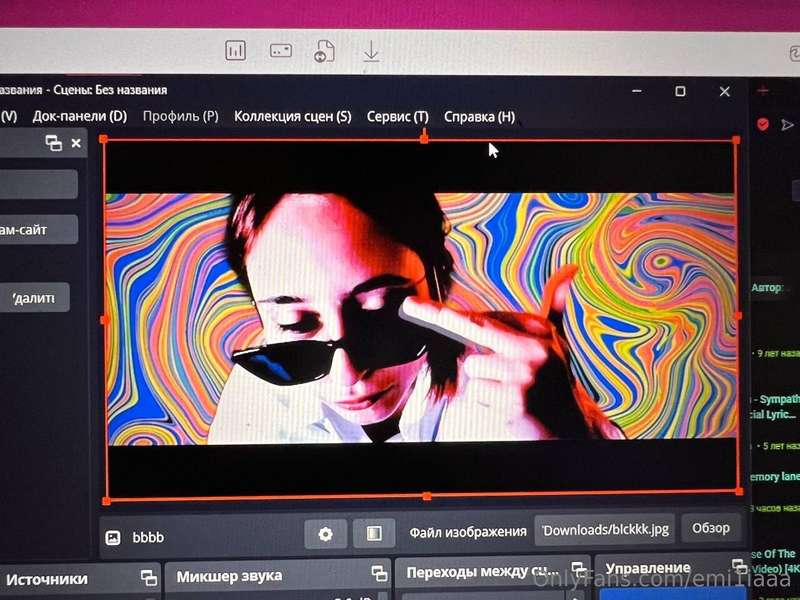
Task: Open source properties gear for bbbb
Action: 326,534
